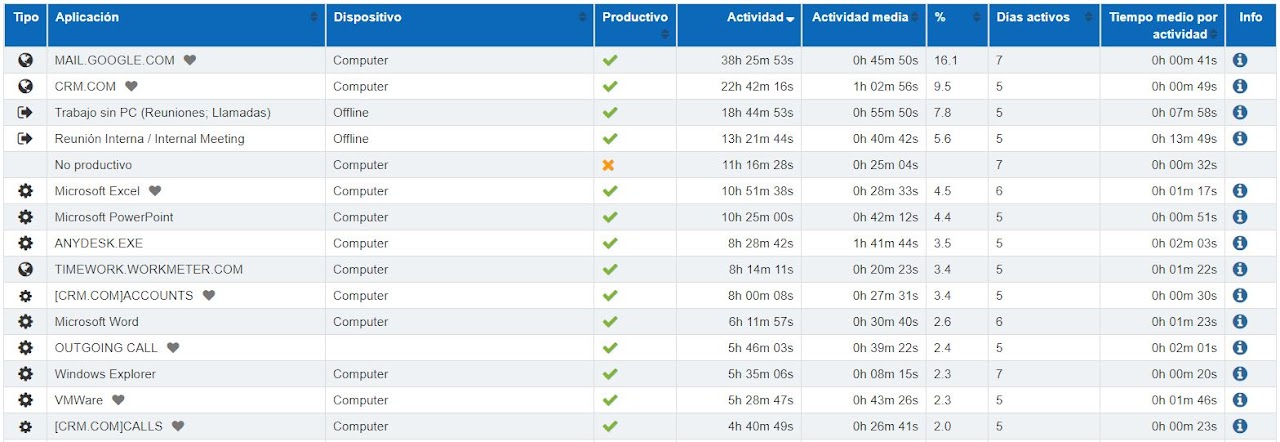The width and height of the screenshot is (1280, 442).
Task: Click info icon for MAIL.GOOGLE.COM row
Action: (x=1240, y=60)
